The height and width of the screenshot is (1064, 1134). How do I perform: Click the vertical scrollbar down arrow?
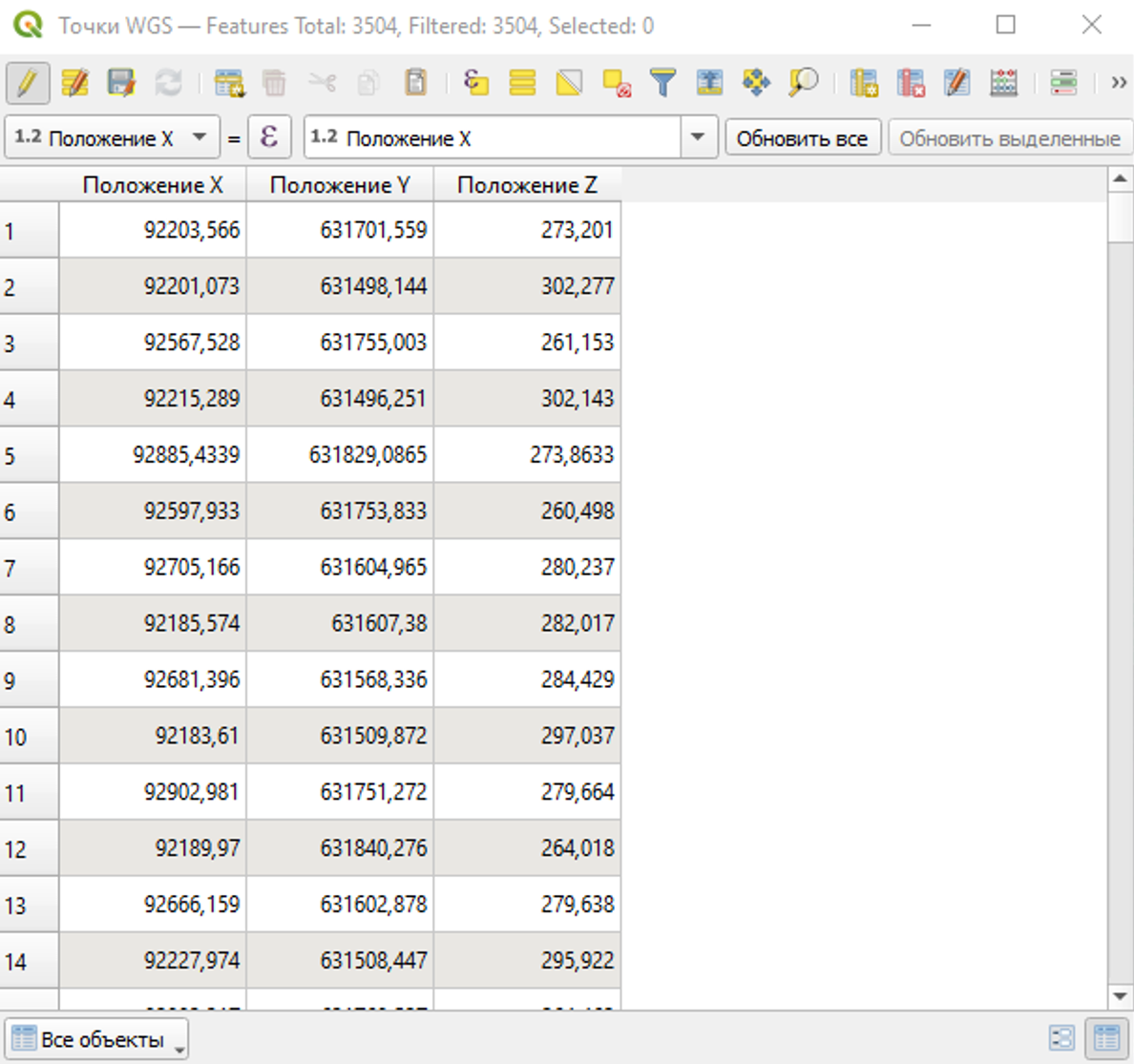pyautogui.click(x=1120, y=996)
